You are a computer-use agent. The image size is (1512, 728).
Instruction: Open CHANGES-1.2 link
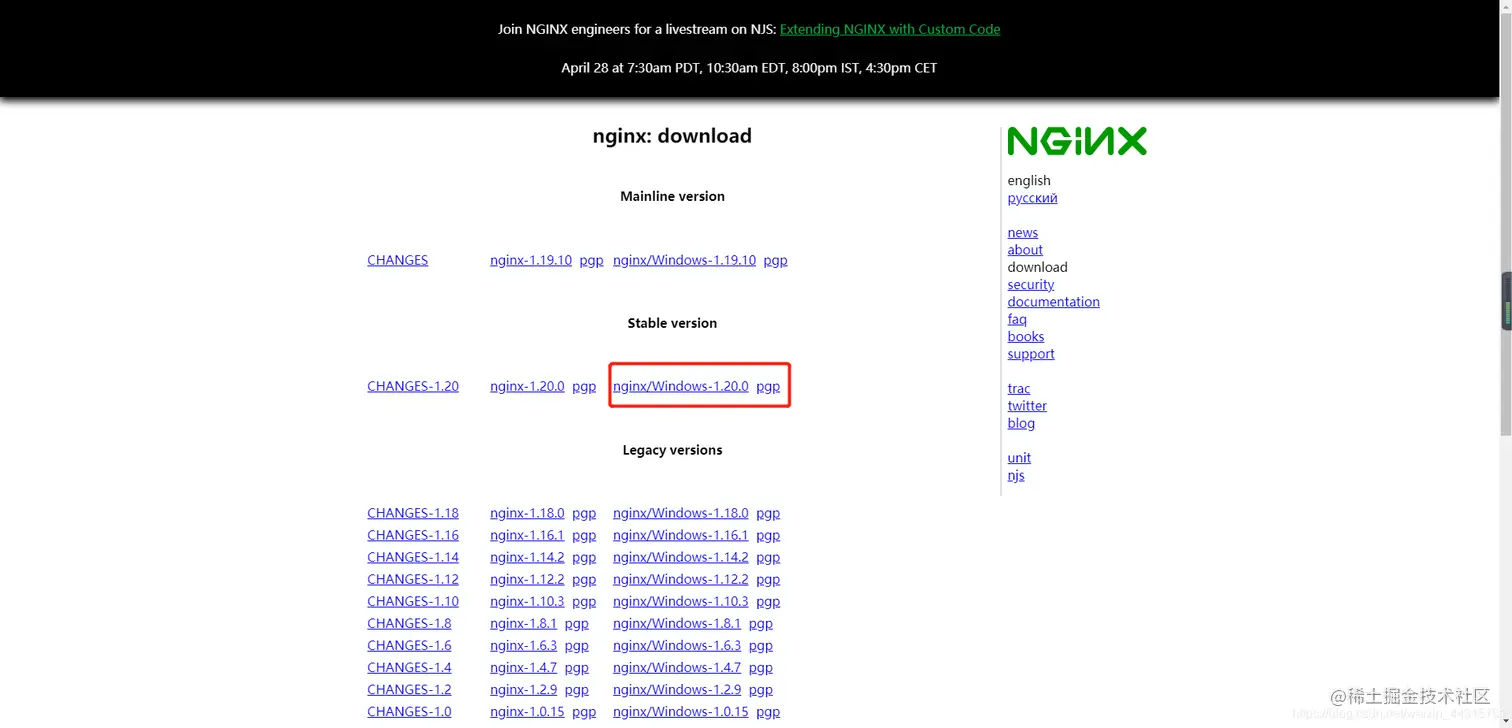tap(409, 689)
